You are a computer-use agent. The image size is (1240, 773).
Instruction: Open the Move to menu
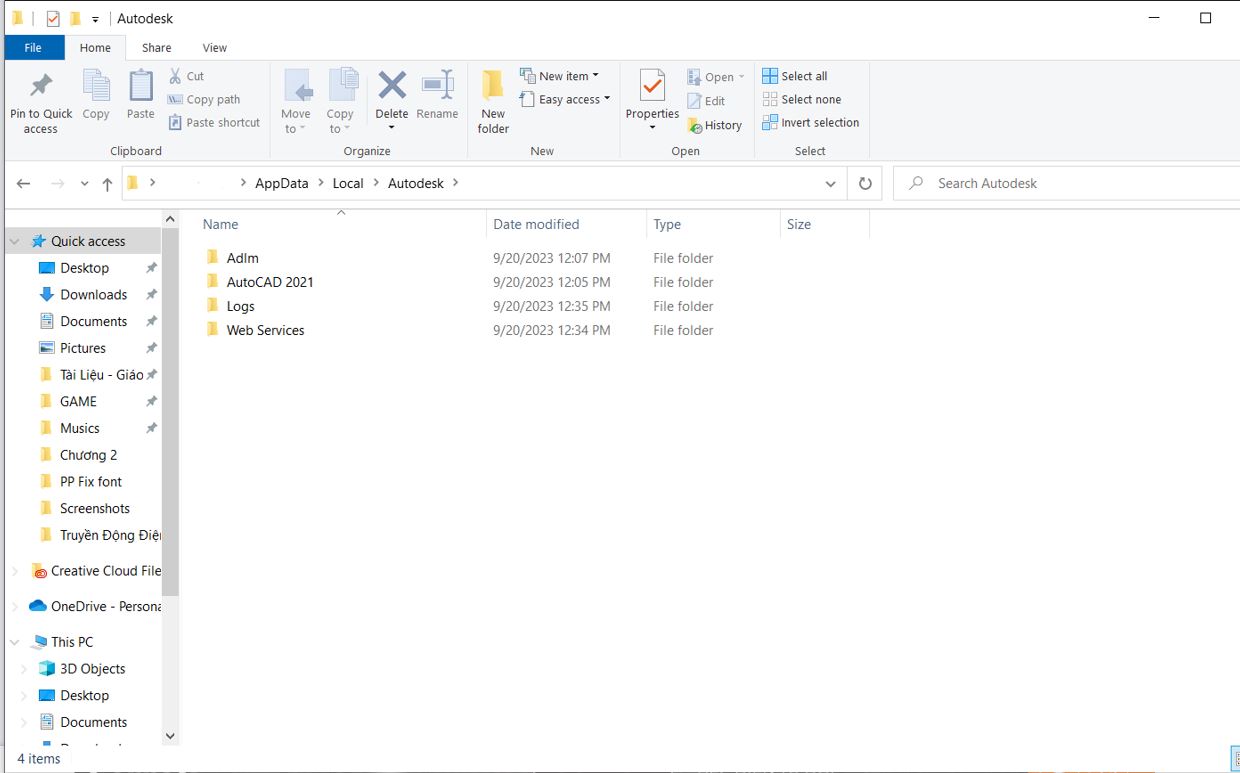point(296,101)
